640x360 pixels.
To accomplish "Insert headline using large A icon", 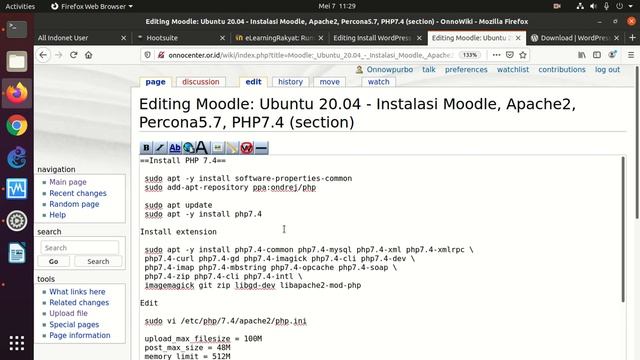I will point(202,148).
